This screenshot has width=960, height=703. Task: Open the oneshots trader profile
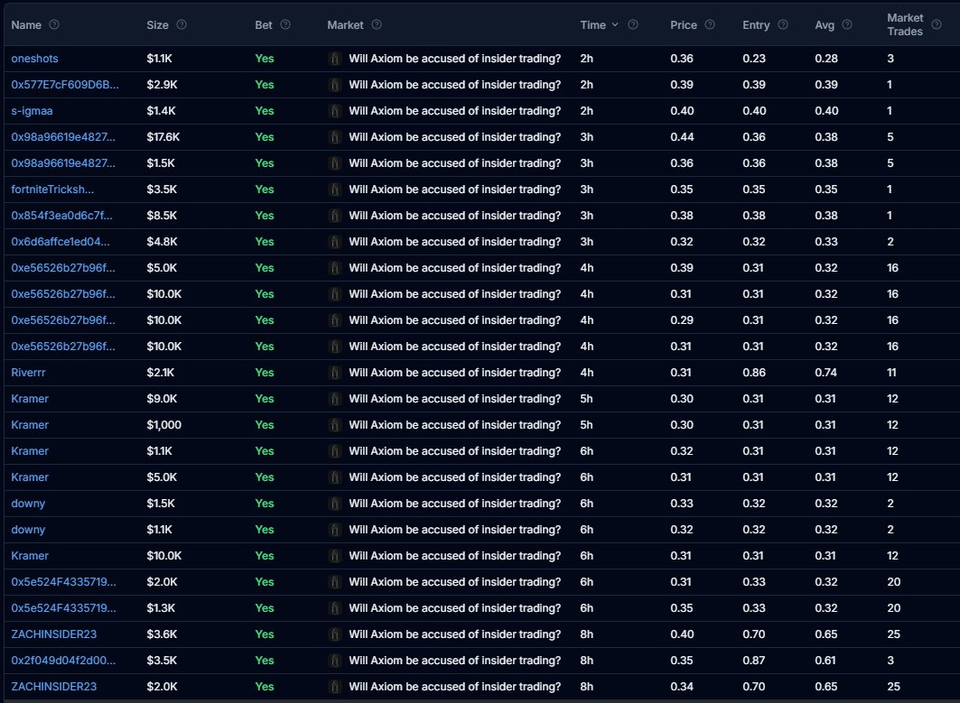(x=34, y=59)
